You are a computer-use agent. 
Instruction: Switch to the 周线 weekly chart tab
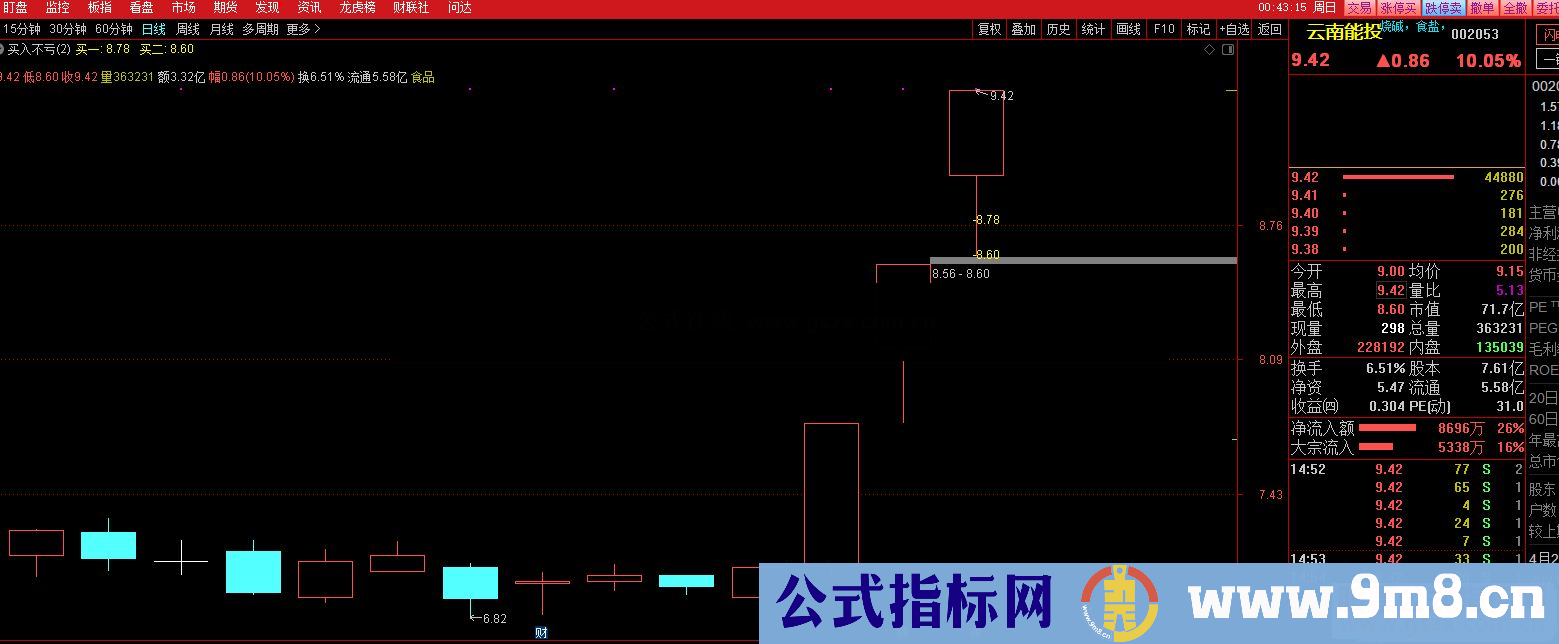tap(185, 29)
